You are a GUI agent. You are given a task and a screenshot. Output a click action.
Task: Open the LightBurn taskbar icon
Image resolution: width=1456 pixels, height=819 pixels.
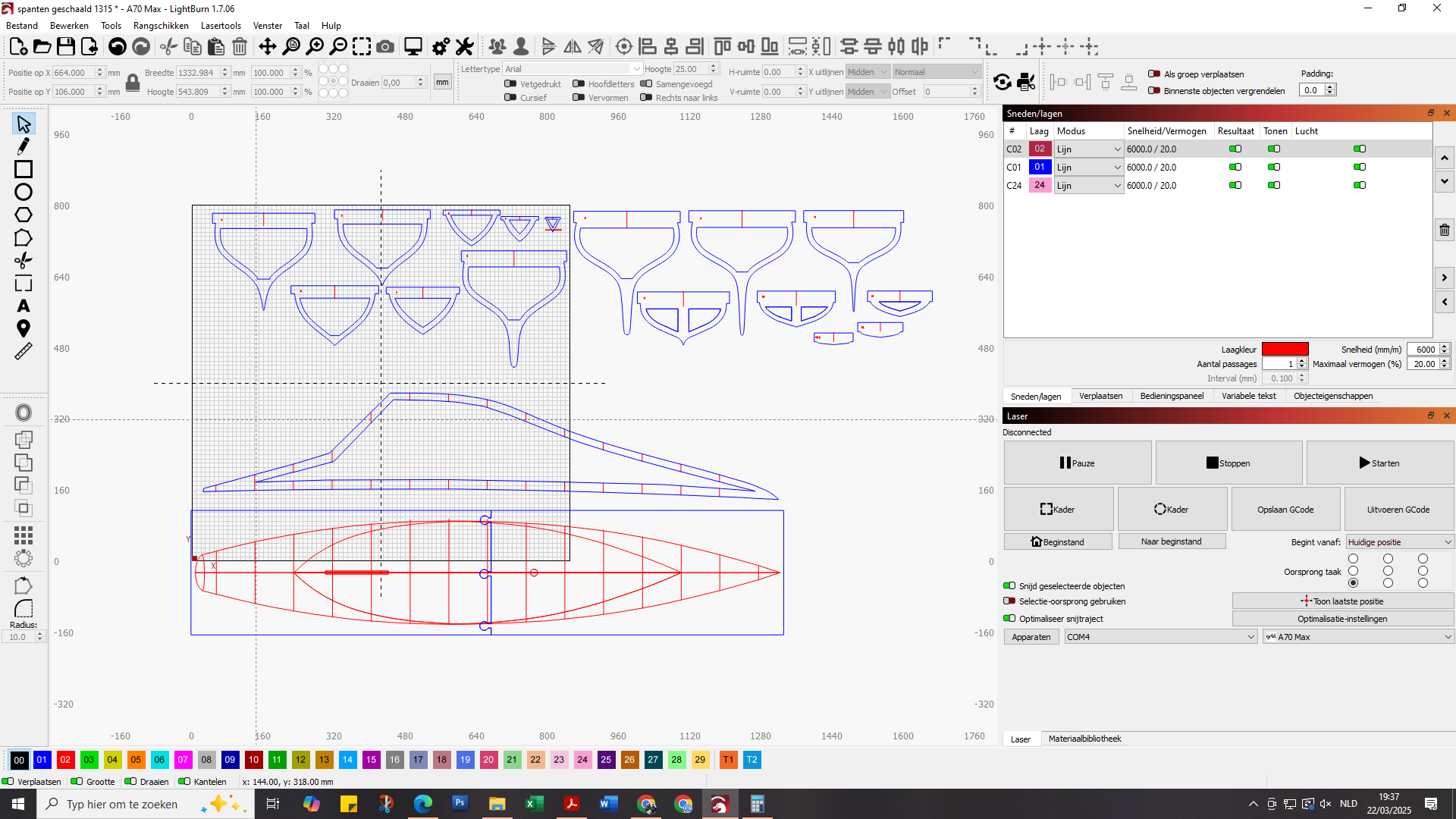point(720,804)
